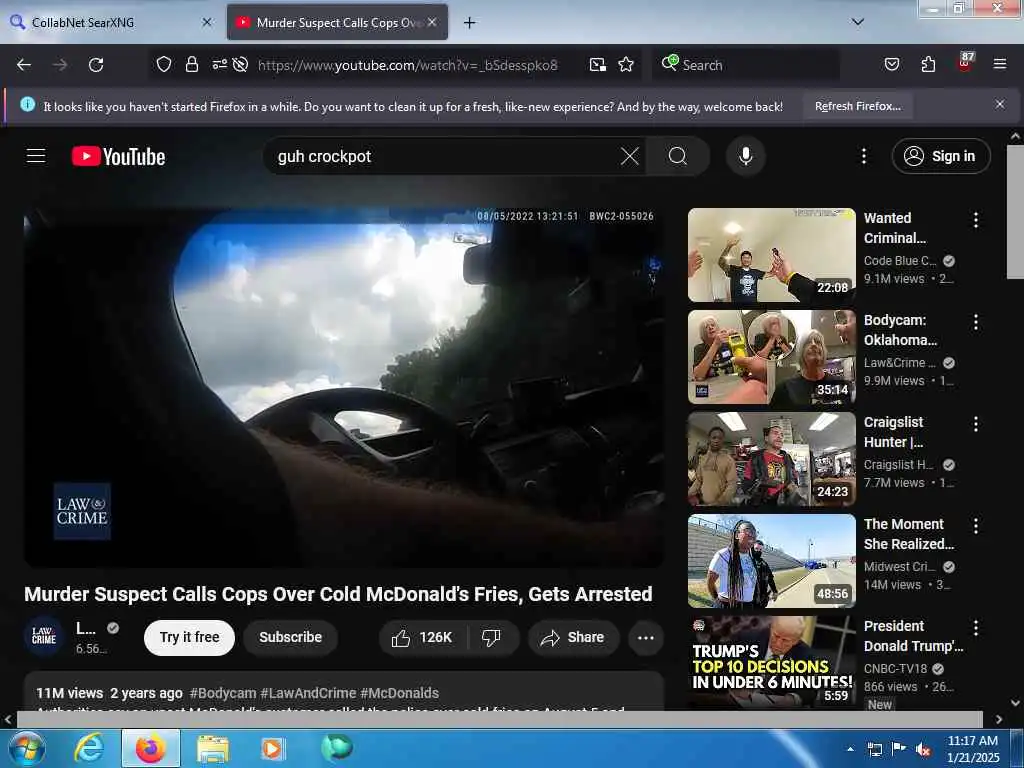Open the Craigslist Hunter video thumbnail
The width and height of the screenshot is (1024, 768).
coord(771,459)
